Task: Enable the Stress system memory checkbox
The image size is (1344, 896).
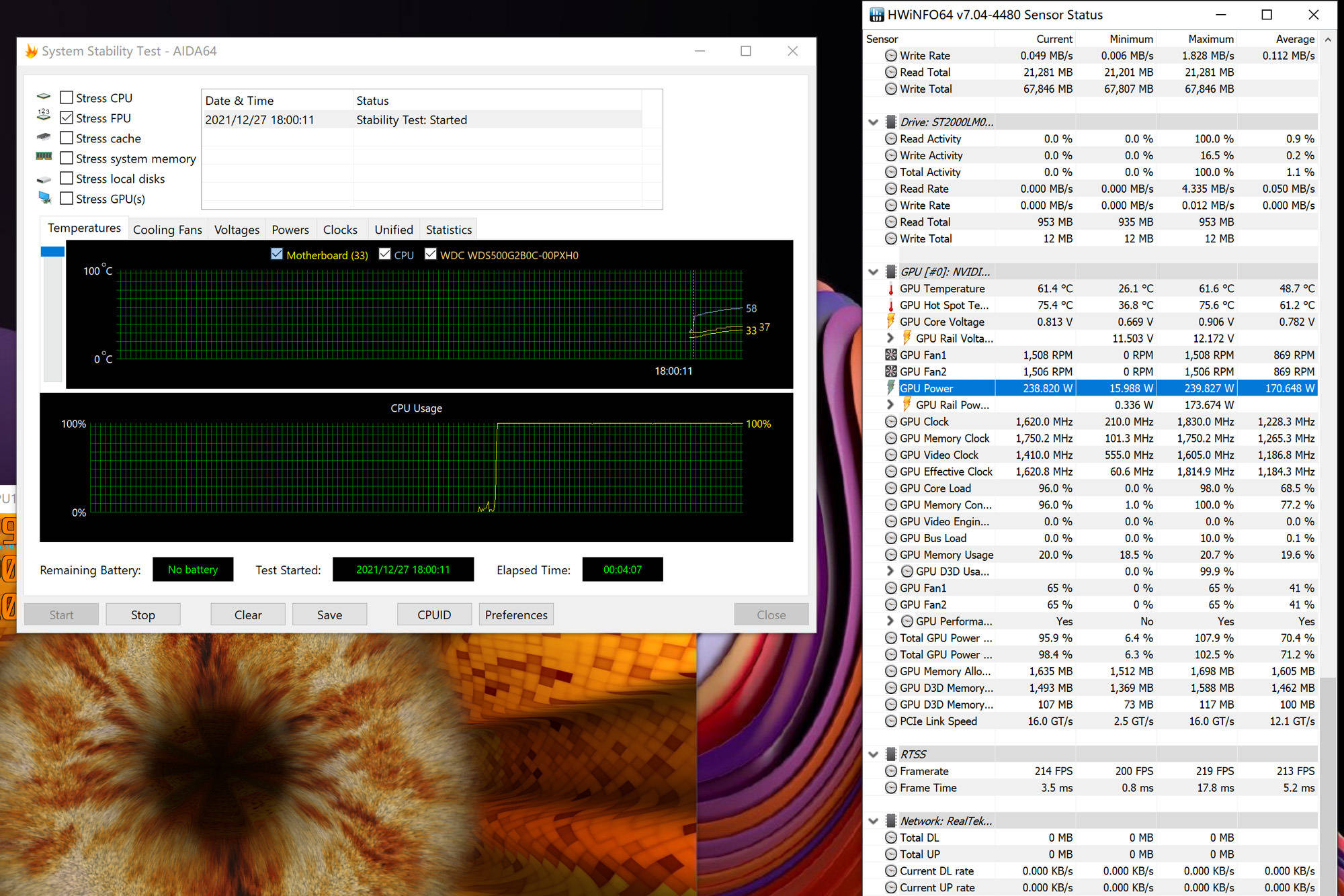Action: [x=67, y=158]
